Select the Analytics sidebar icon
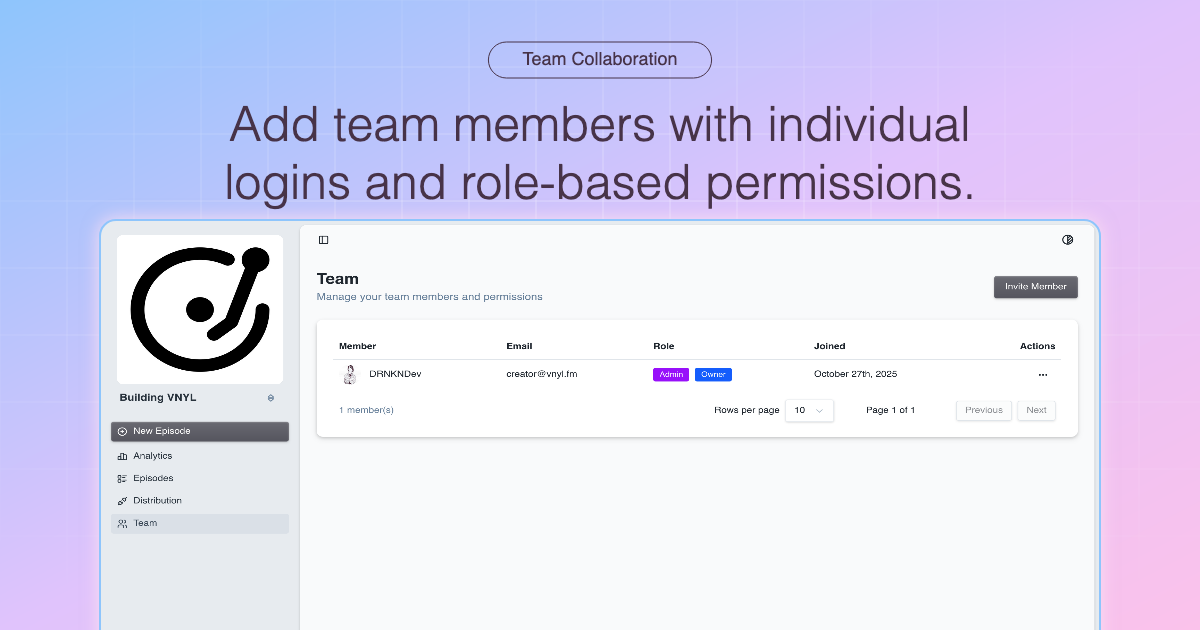This screenshot has height=630, width=1200. coord(123,455)
